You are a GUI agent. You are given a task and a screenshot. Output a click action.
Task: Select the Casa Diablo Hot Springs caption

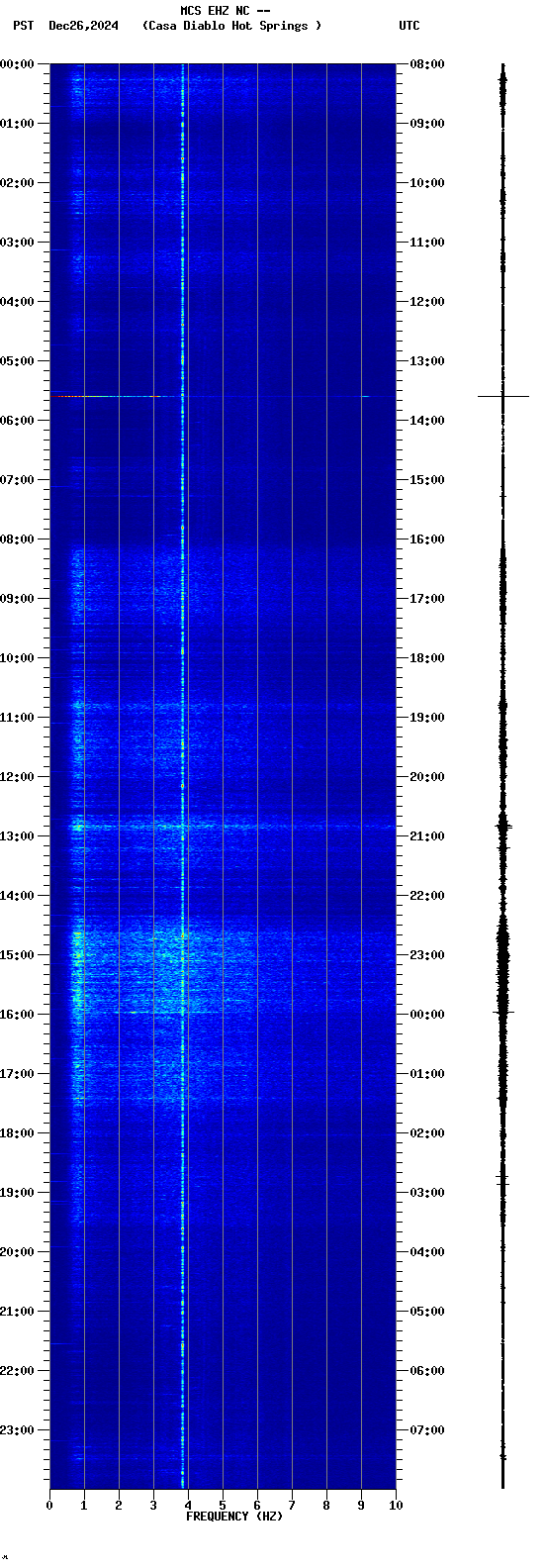tap(231, 26)
